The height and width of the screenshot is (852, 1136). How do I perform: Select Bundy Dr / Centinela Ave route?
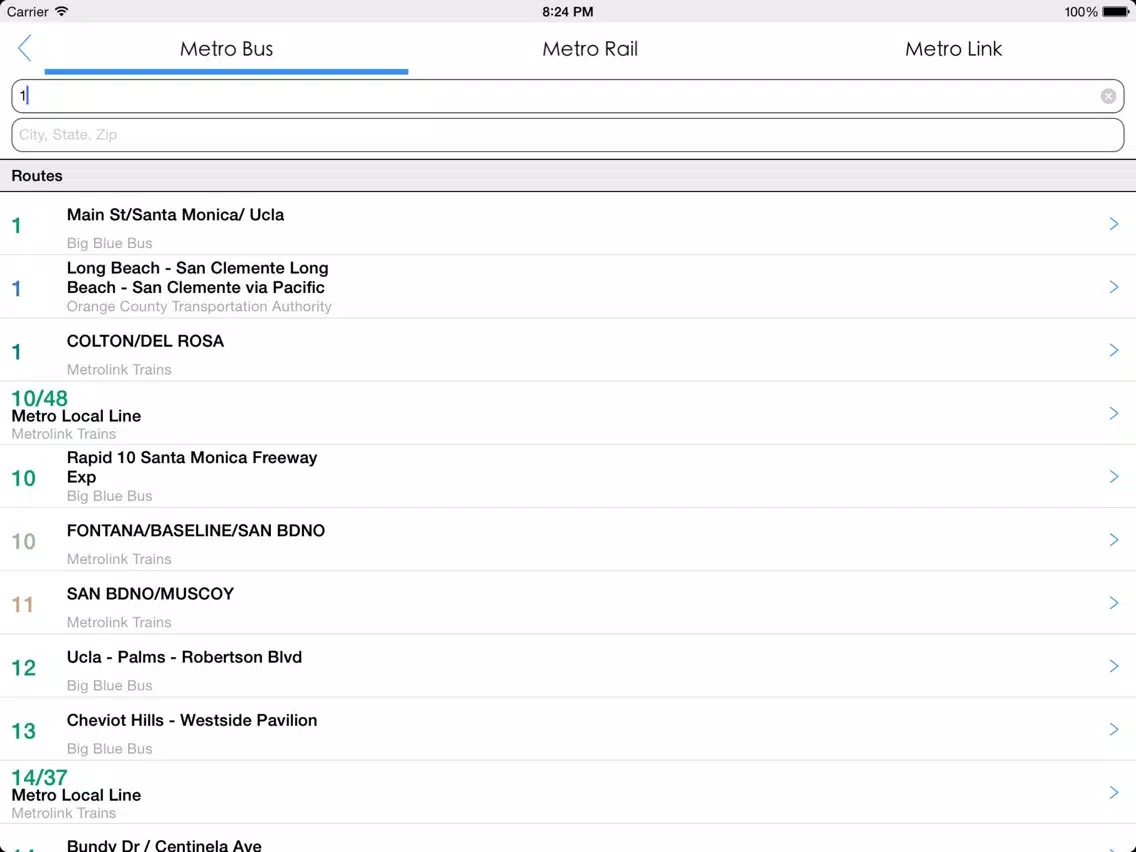click(x=164, y=845)
